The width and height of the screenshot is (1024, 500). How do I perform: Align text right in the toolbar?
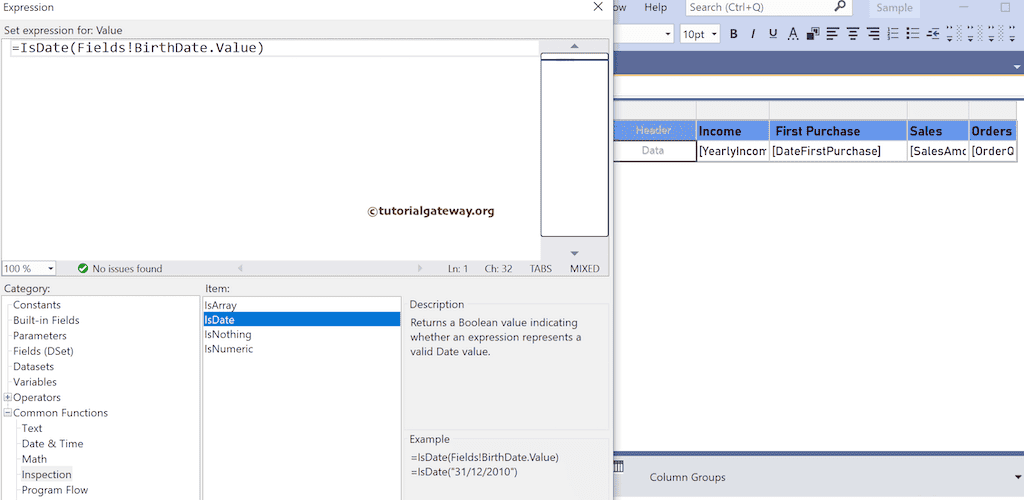(873, 34)
